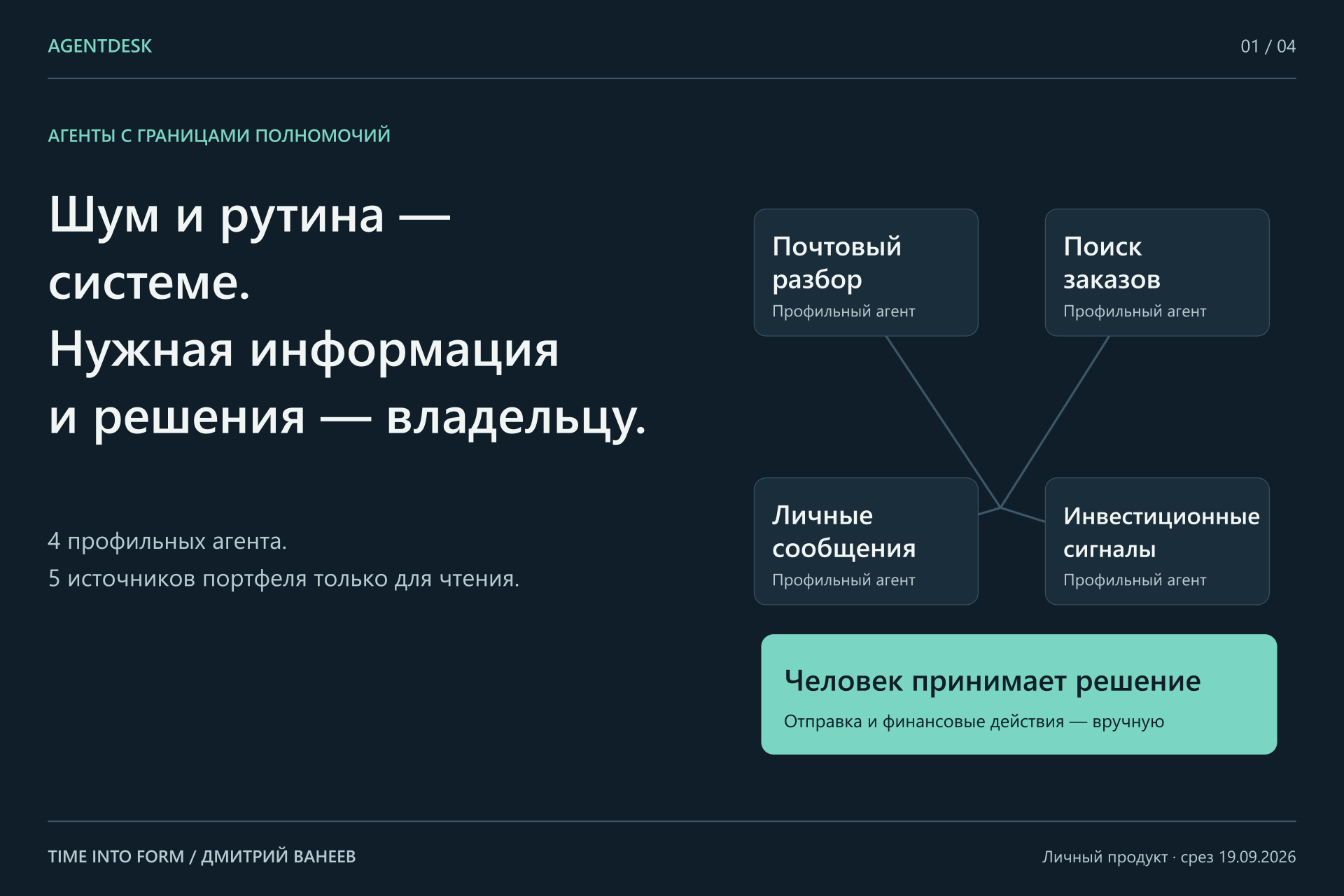Image resolution: width=1344 pixels, height=896 pixels.
Task: Click footer 'Личный продукт · срез 19.09.2026'
Action: (x=1169, y=857)
